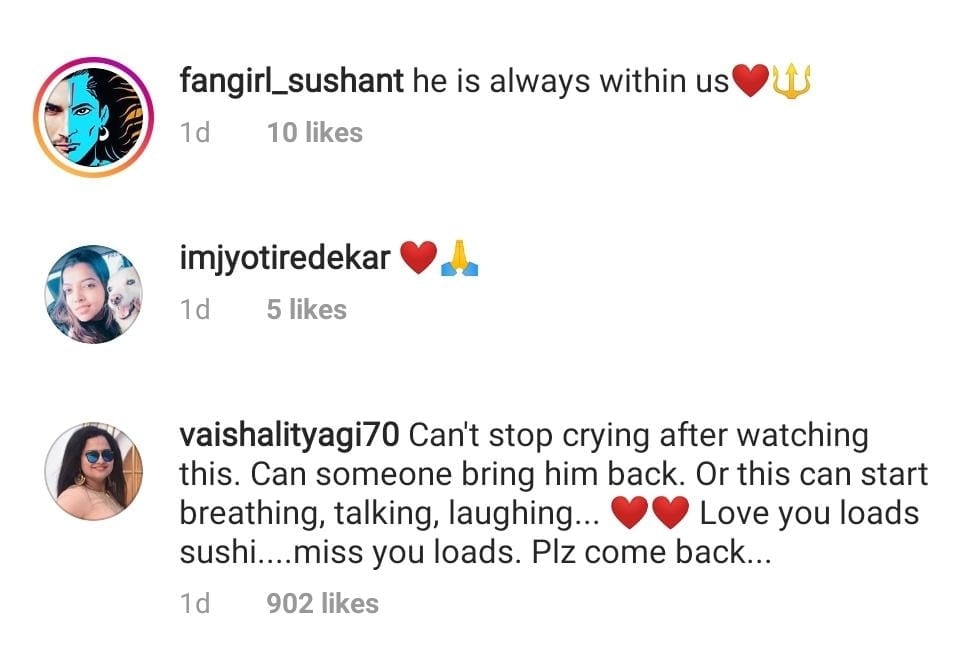
Task: Select the text "he is always within us"
Action: pos(571,82)
